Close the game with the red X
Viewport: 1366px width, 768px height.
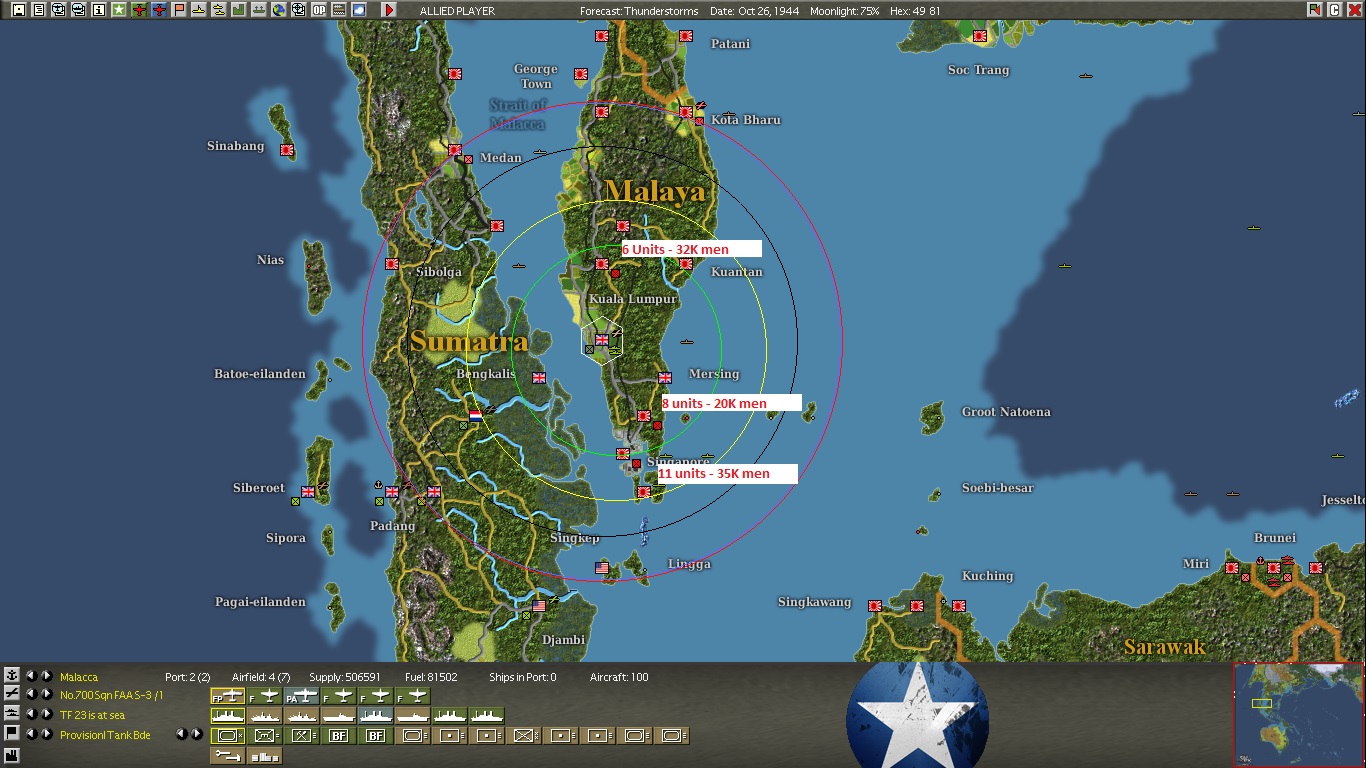1354,10
